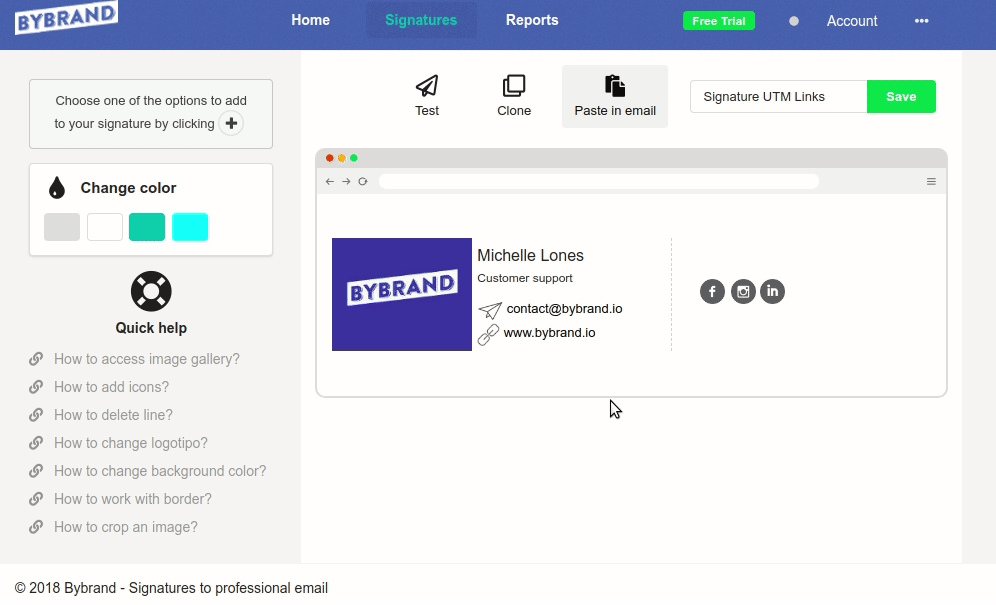Click the Free Trial badge
Viewport: 996px width, 605px height.
[719, 21]
